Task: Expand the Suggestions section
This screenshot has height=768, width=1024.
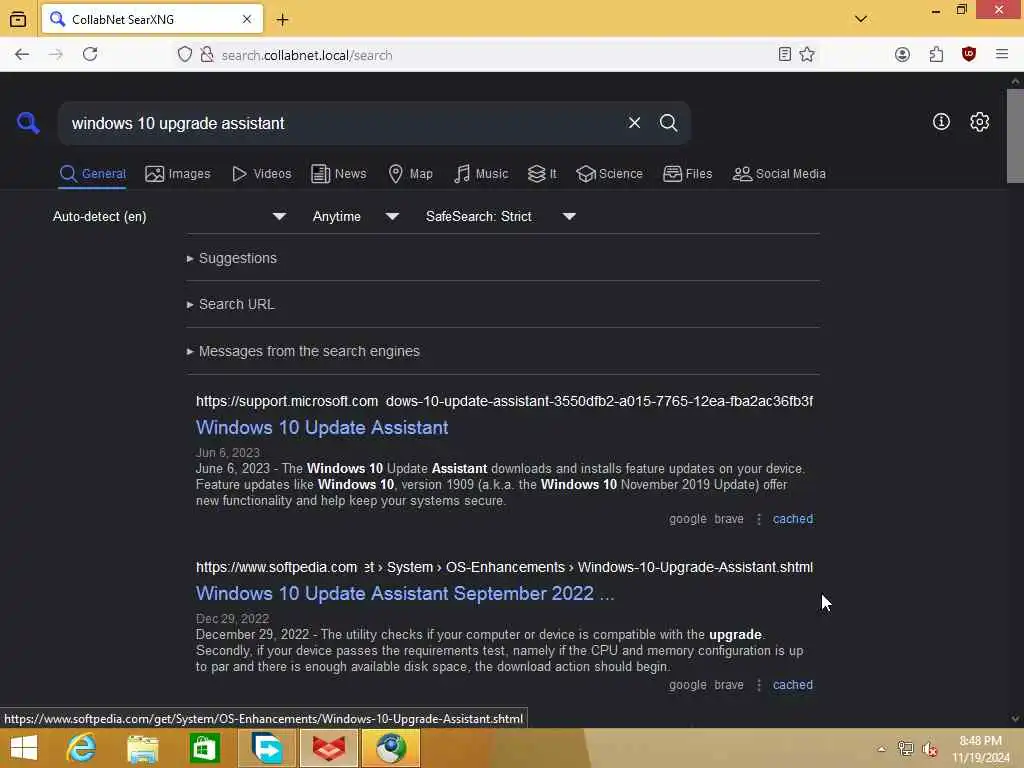Action: point(232,258)
